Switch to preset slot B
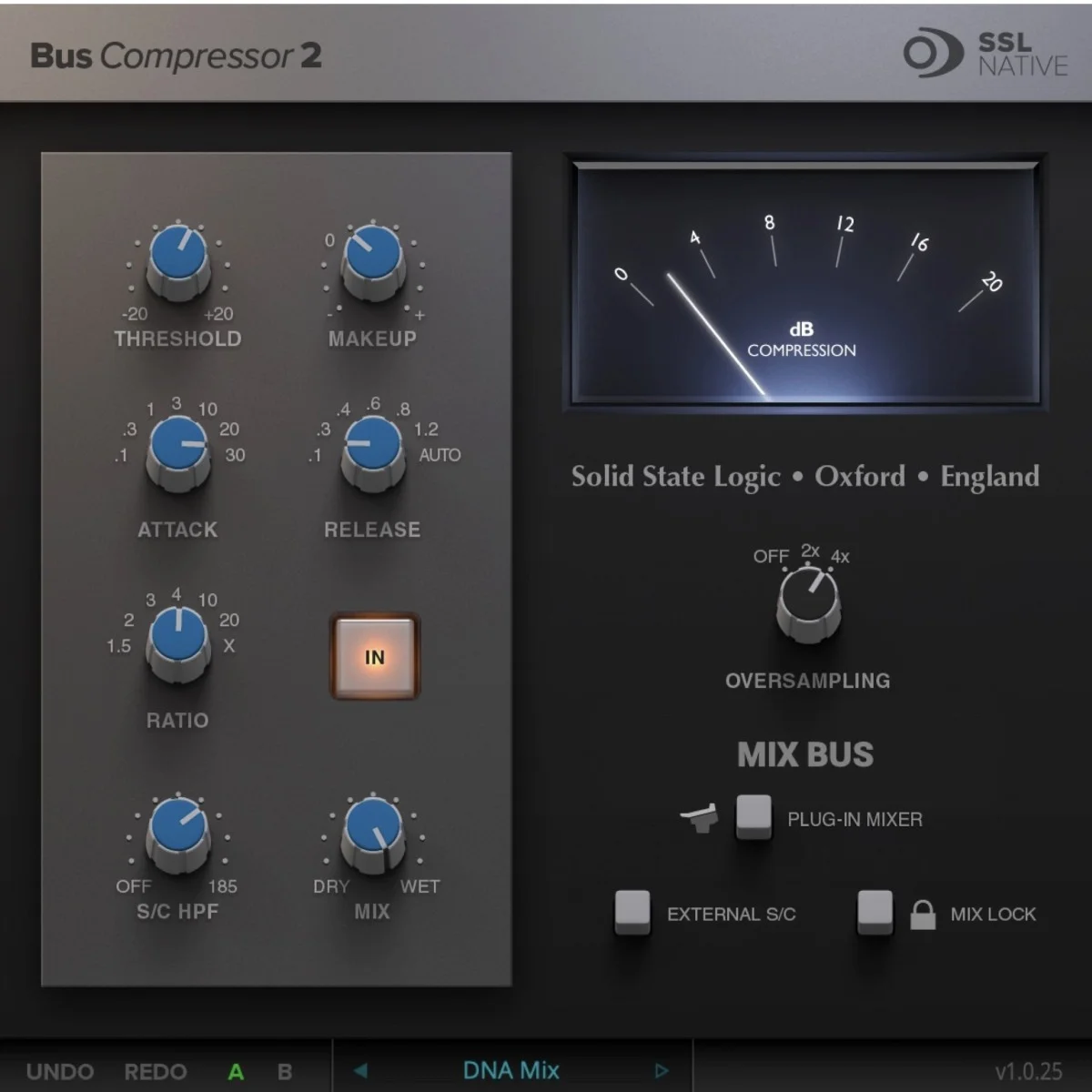Viewport: 1092px width, 1092px height. (284, 1071)
